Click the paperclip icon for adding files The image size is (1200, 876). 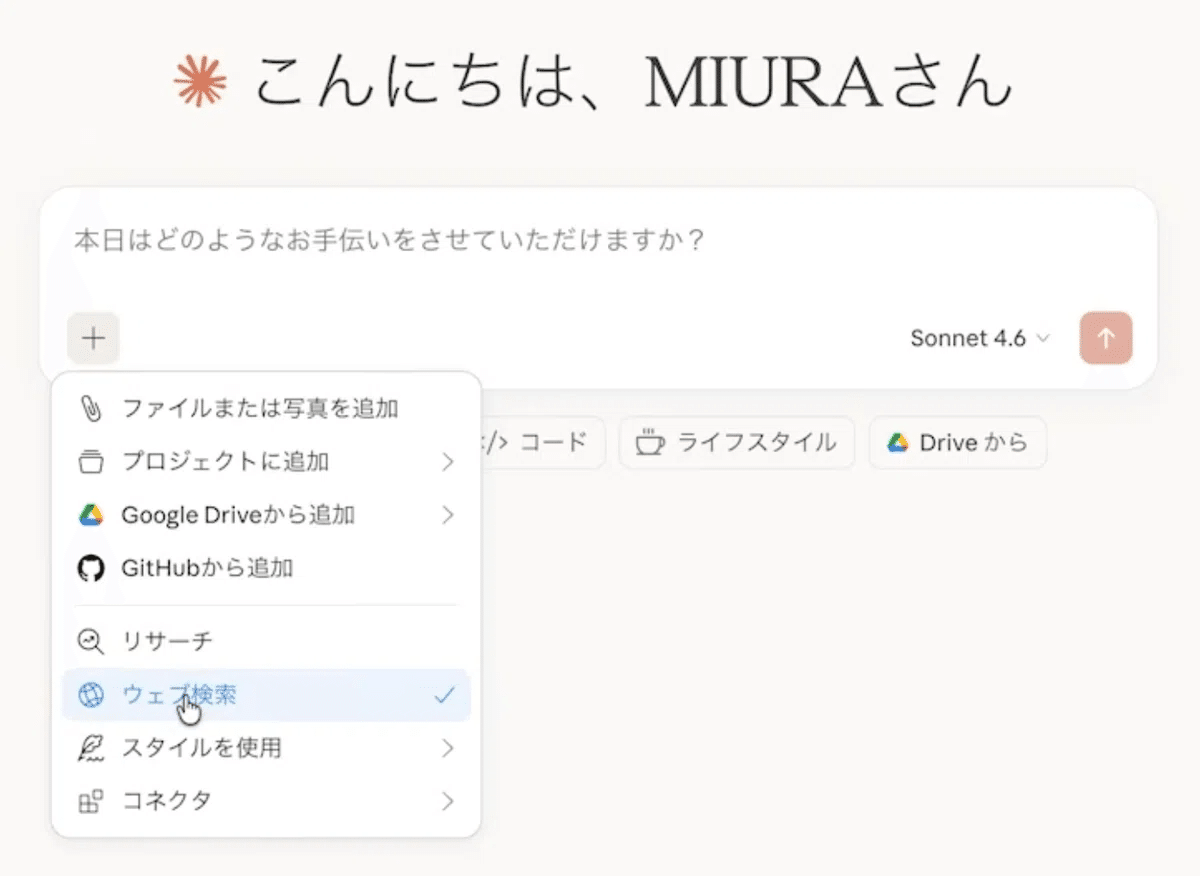[x=91, y=408]
